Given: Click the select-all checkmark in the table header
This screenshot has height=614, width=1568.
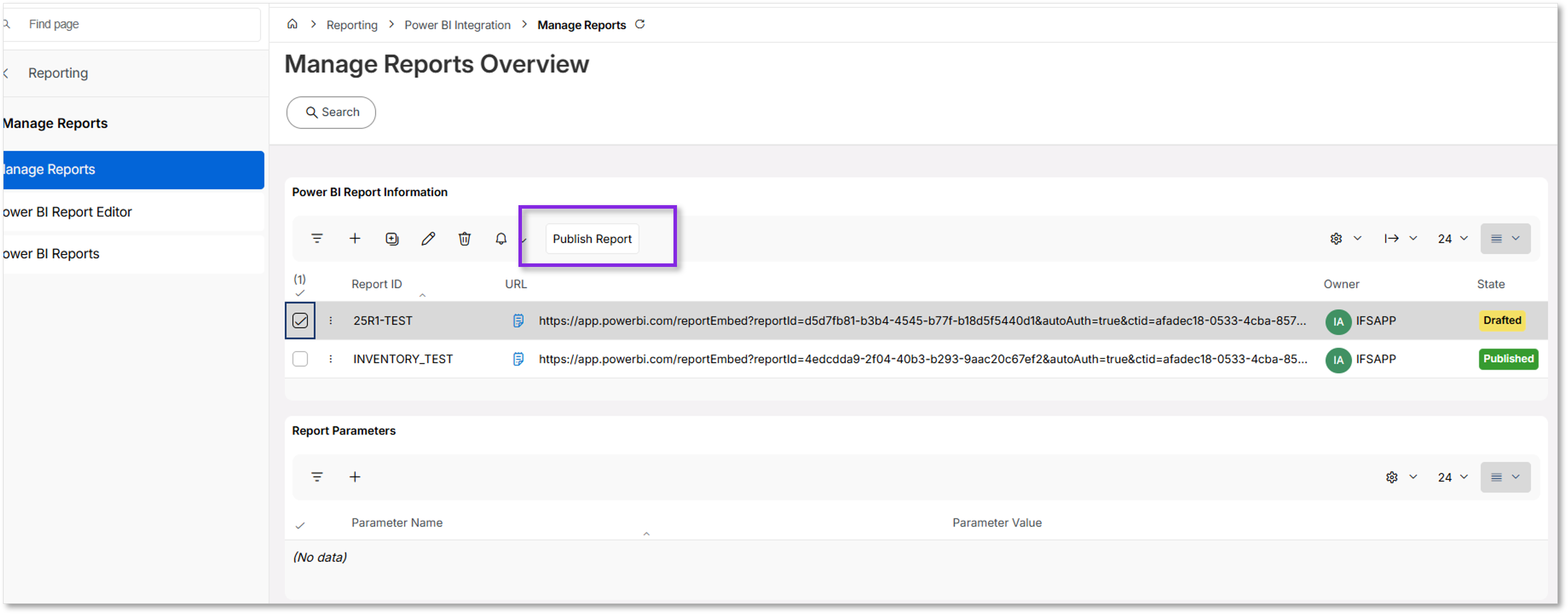Looking at the screenshot, I should click(x=300, y=293).
